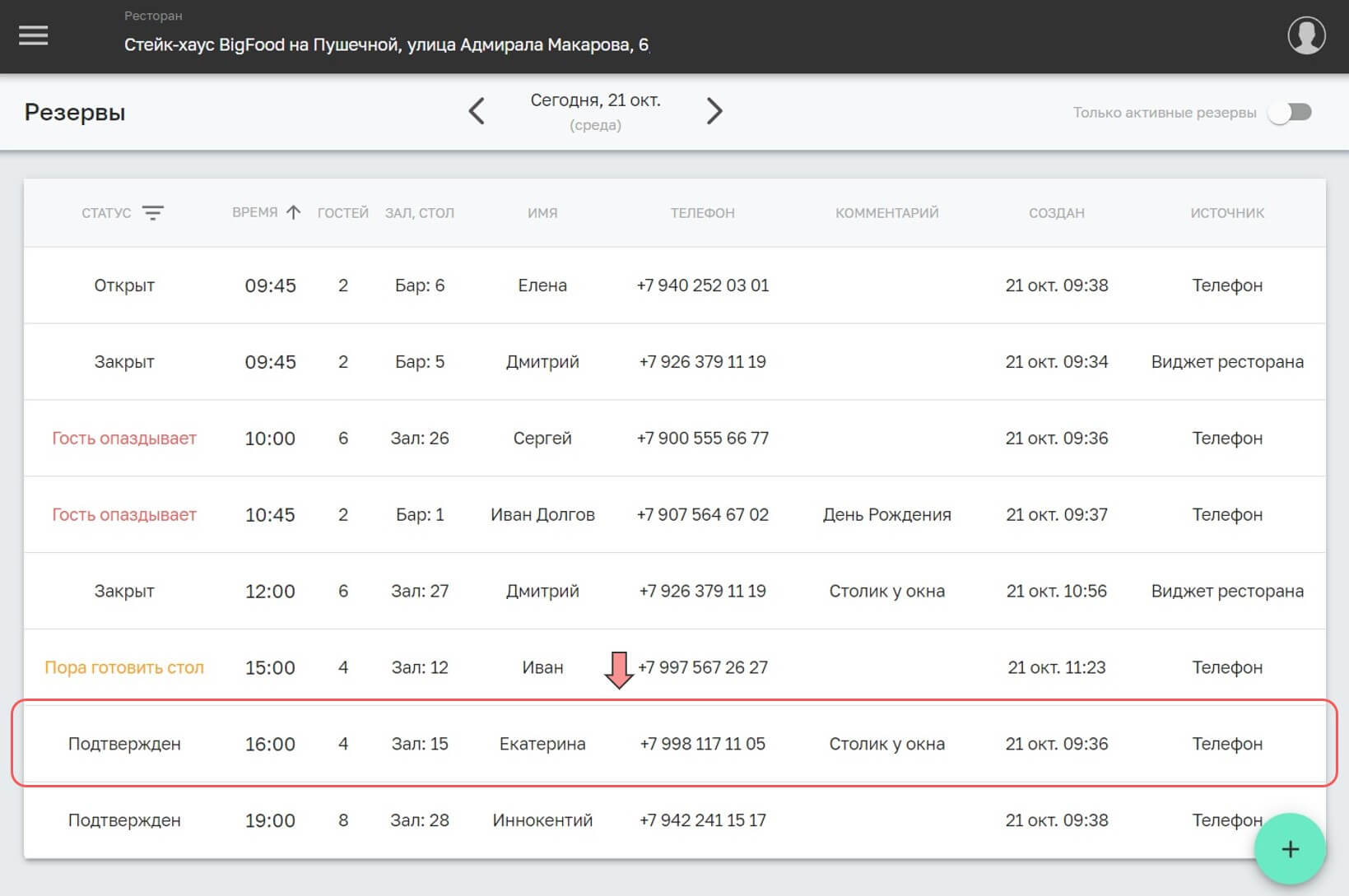Toggle 'Только активные резервы' switch
Viewport: 1349px width, 896px height.
[1291, 113]
